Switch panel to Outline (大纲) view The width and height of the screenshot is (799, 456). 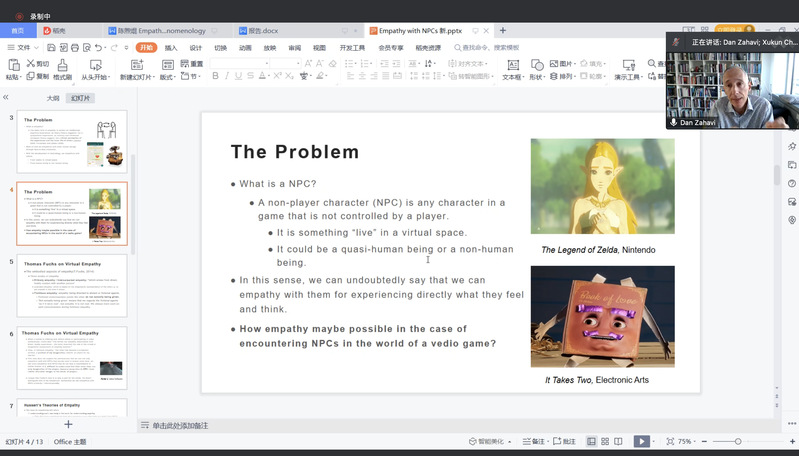53,98
